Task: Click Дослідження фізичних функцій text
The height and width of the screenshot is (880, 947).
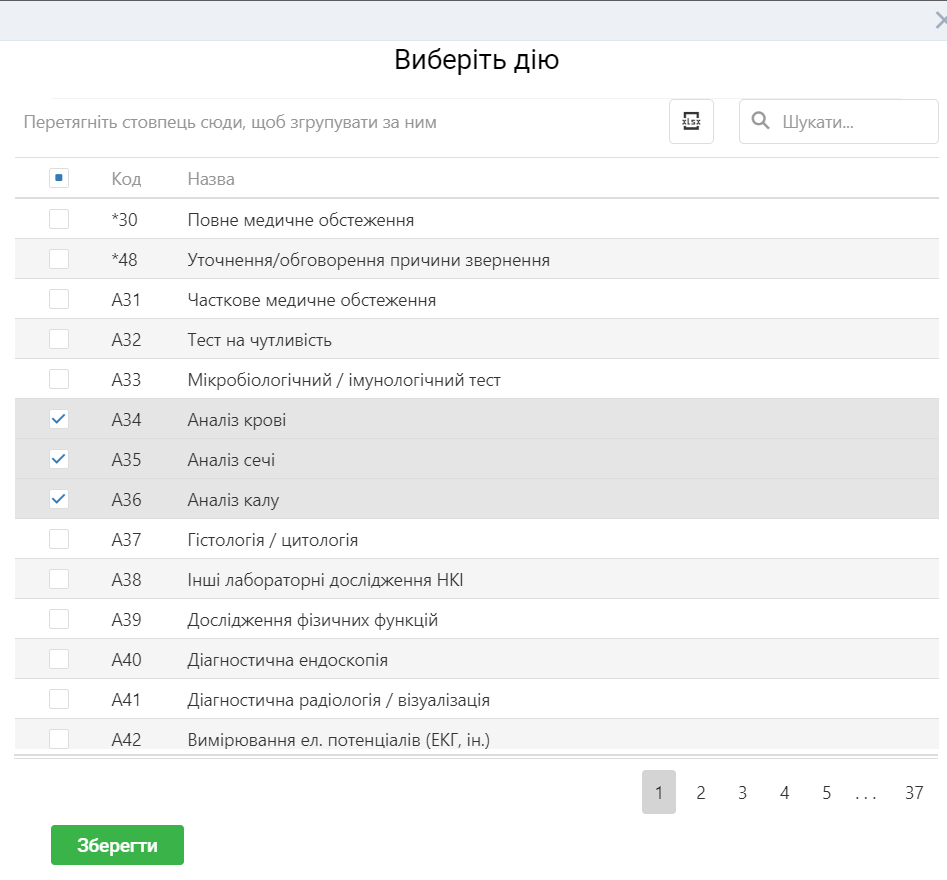Action: 312,620
